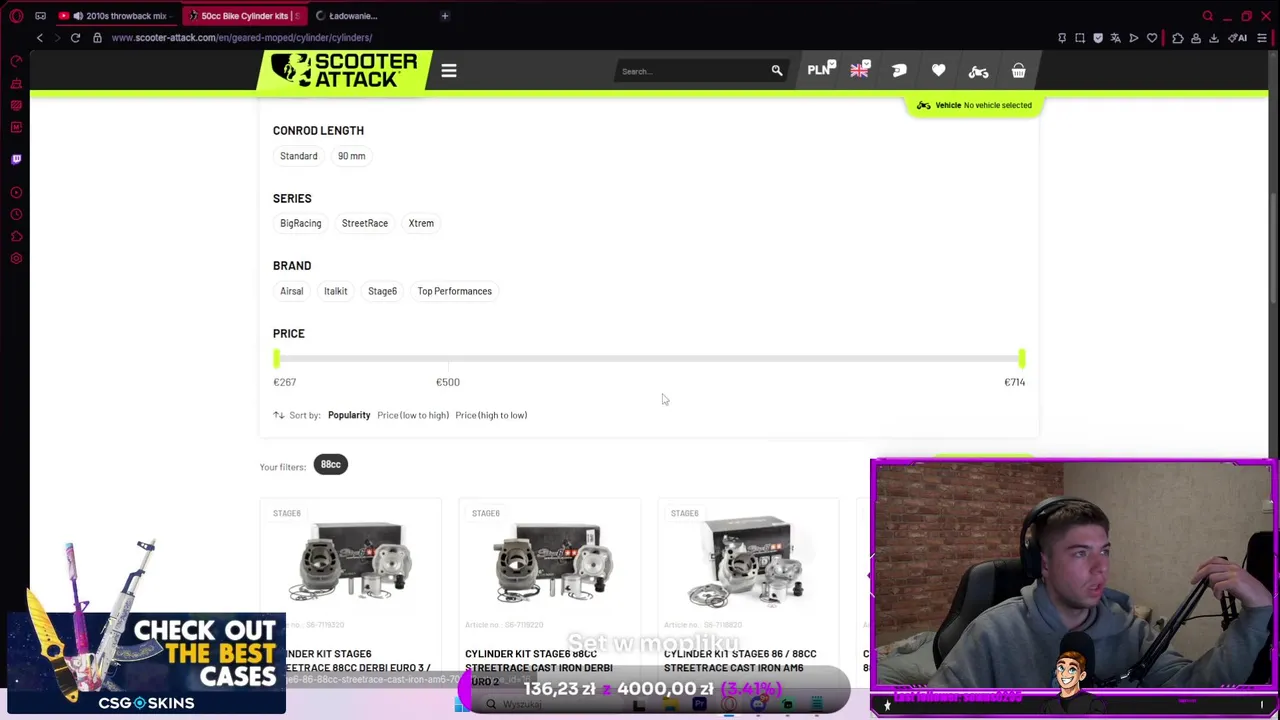Open the ad blocker shield
Image resolution: width=1280 pixels, height=720 pixels.
coord(1098,38)
